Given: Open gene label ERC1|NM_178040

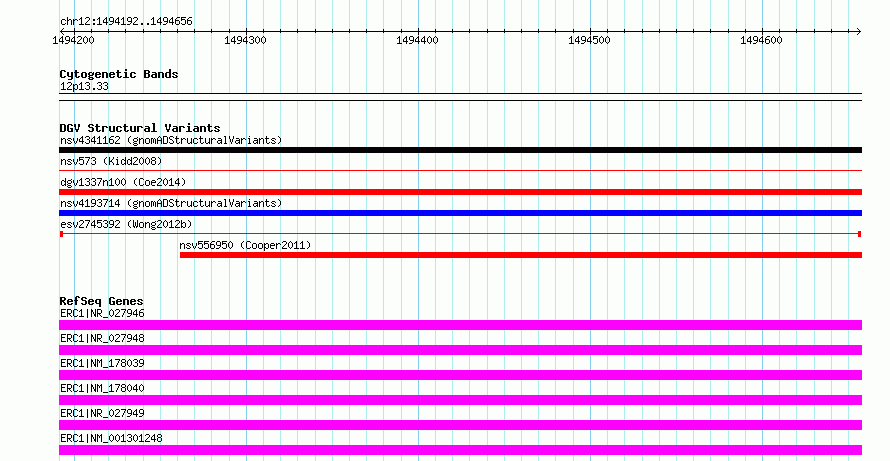Looking at the screenshot, I should (x=102, y=388).
